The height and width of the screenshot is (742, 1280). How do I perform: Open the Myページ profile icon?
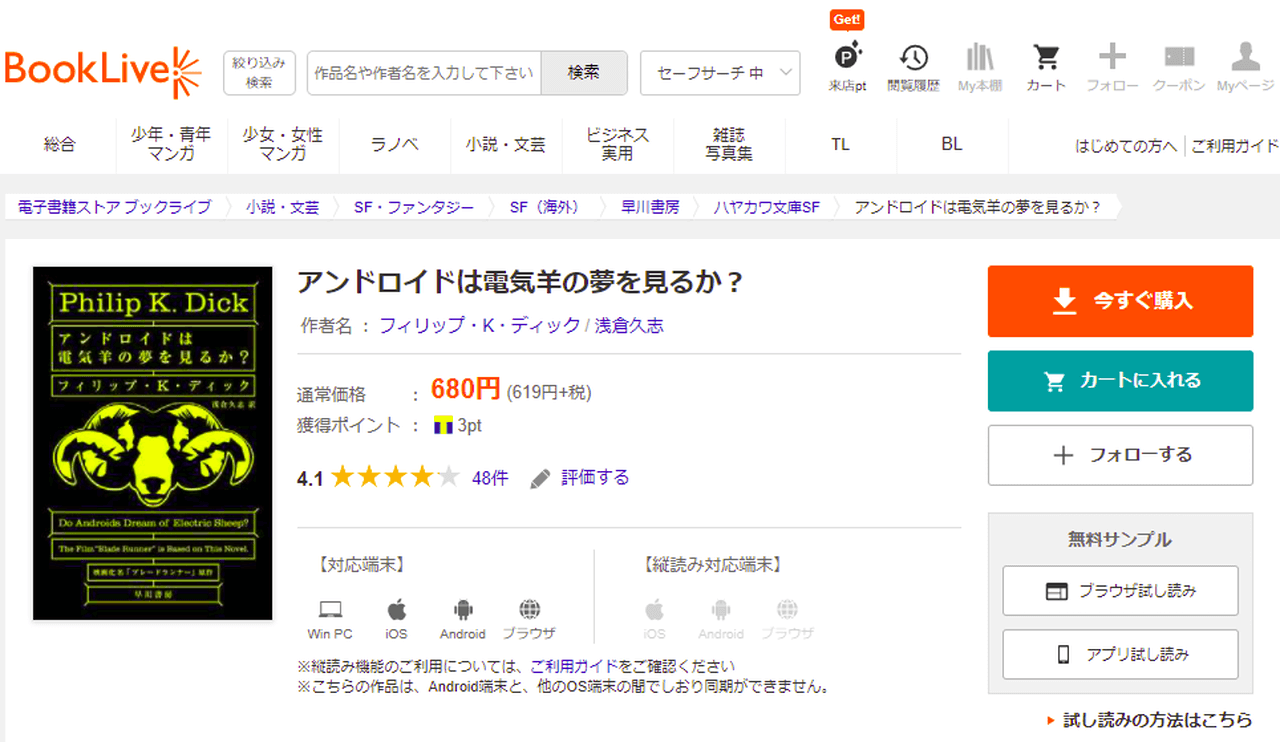pyautogui.click(x=1245, y=57)
